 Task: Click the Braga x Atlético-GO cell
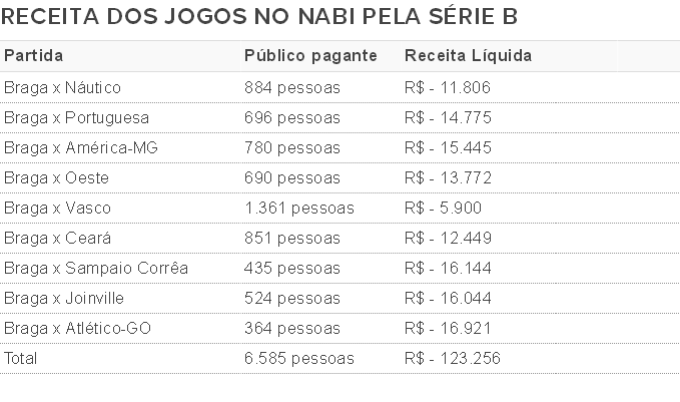pyautogui.click(x=77, y=328)
